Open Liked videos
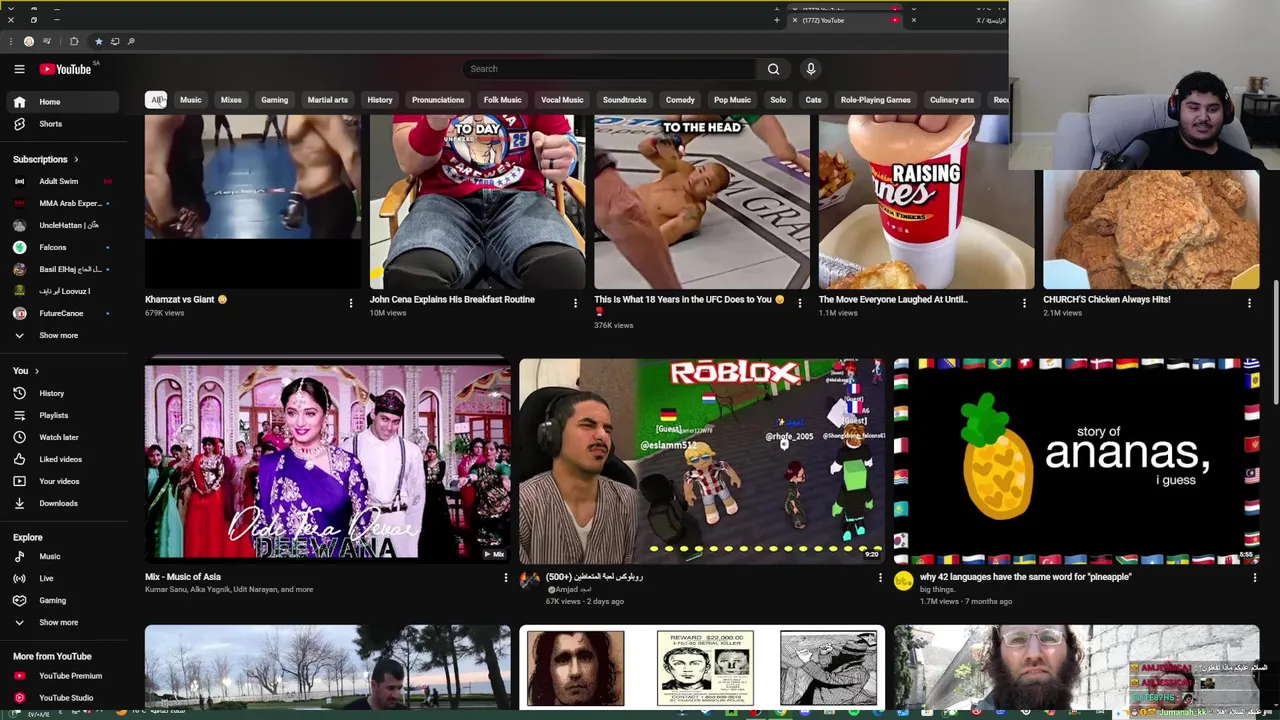 click(x=64, y=459)
